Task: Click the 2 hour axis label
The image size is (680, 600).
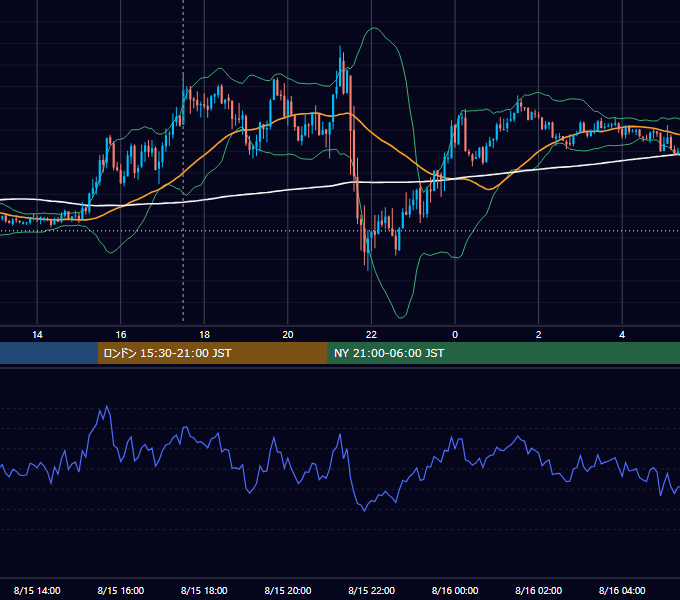Action: tap(539, 335)
